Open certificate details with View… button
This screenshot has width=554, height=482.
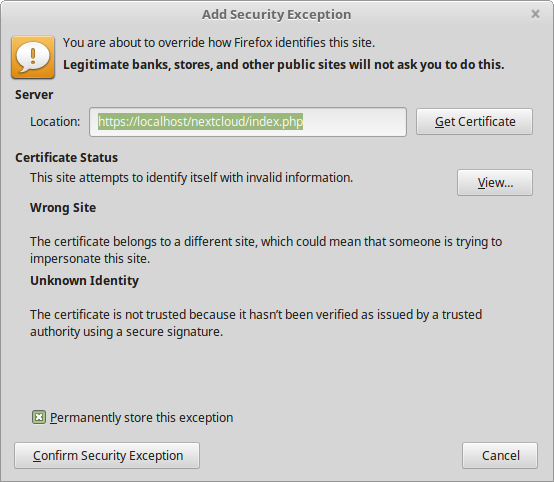click(495, 182)
